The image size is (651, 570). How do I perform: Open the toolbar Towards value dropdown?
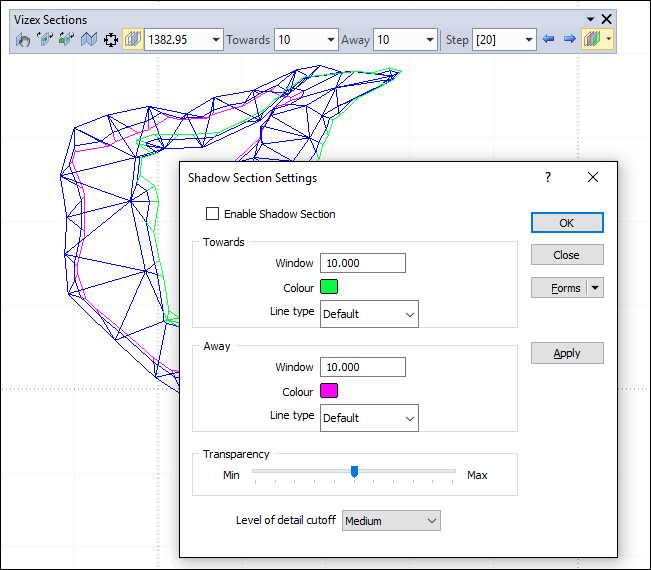[331, 40]
